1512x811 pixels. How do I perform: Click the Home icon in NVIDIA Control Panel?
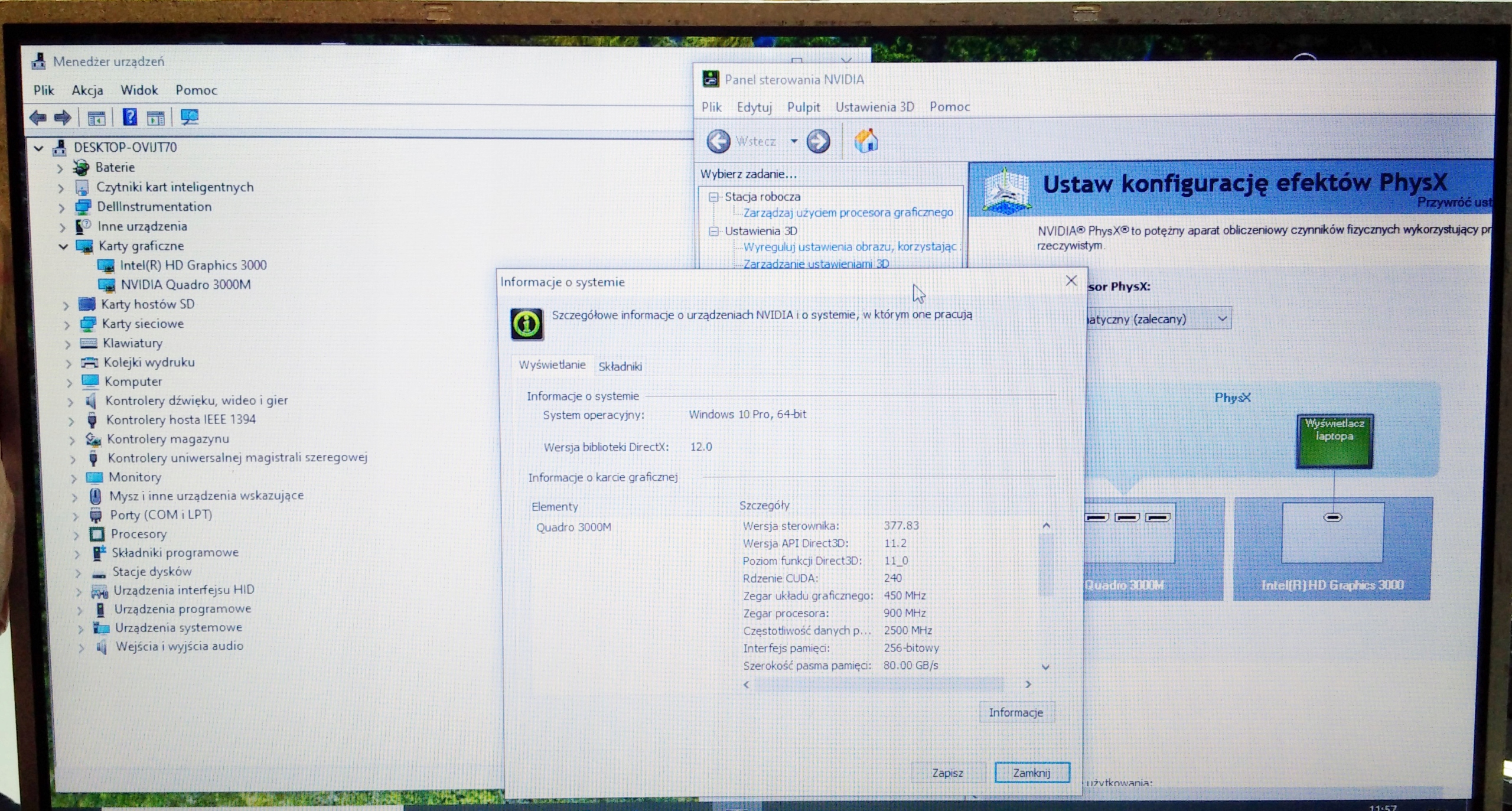(866, 141)
